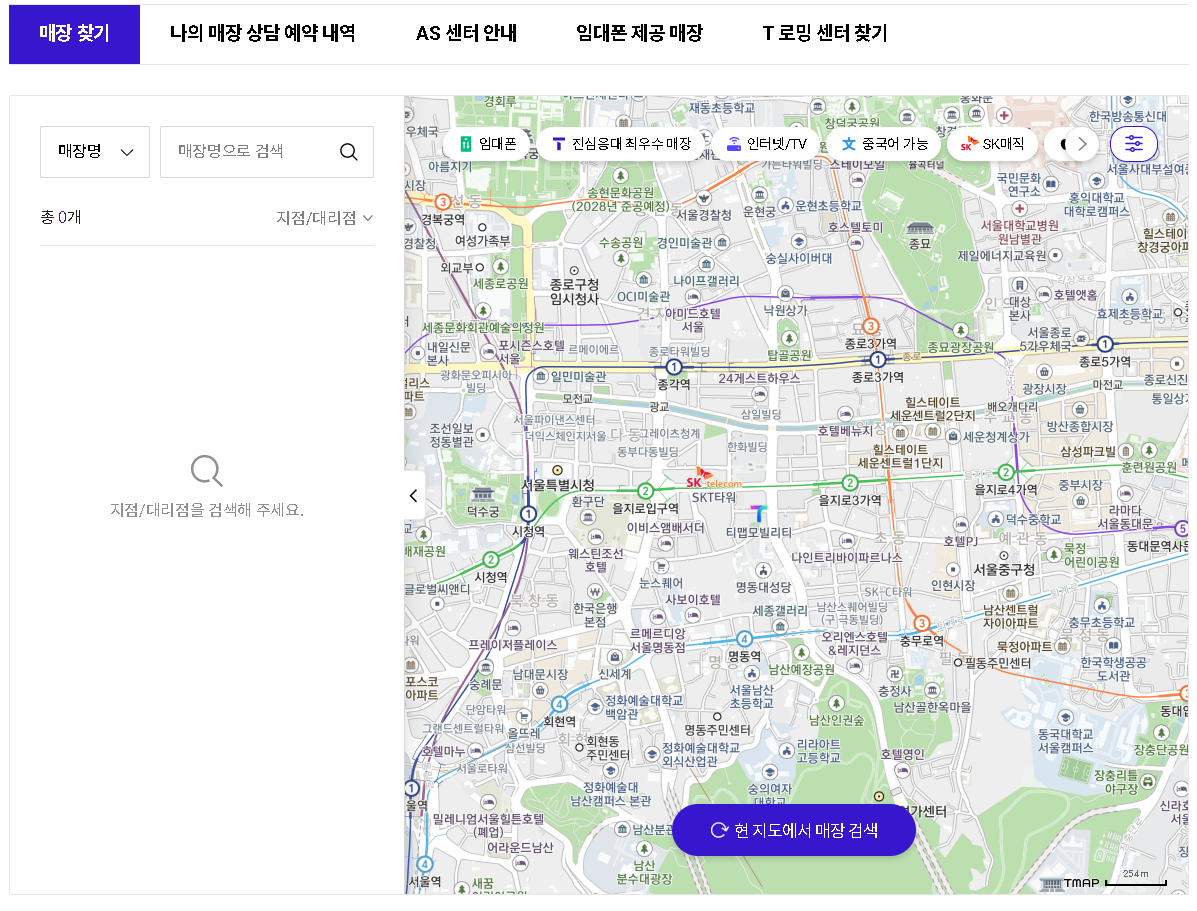The image size is (1197, 911).
Task: Click the 서울대학교병원 hospital icon
Action: 1019,208
